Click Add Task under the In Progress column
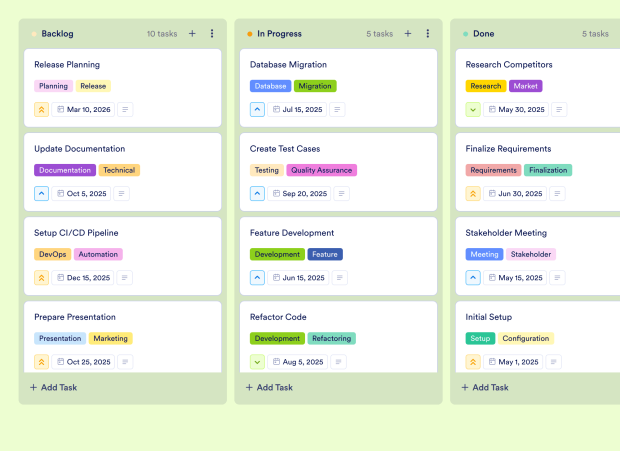 coord(270,387)
